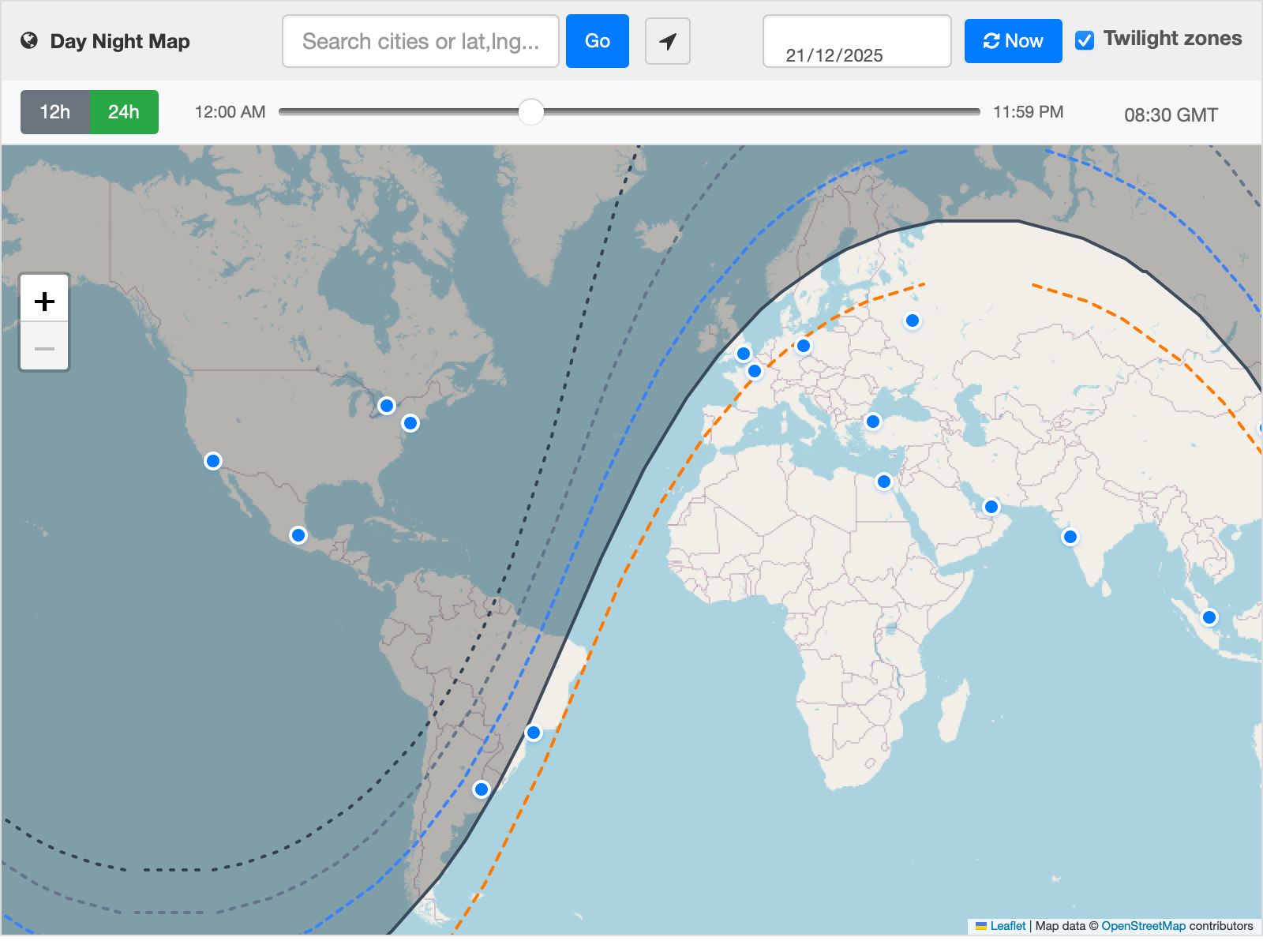Click the marker near Singapore
1263x952 pixels.
1209,617
